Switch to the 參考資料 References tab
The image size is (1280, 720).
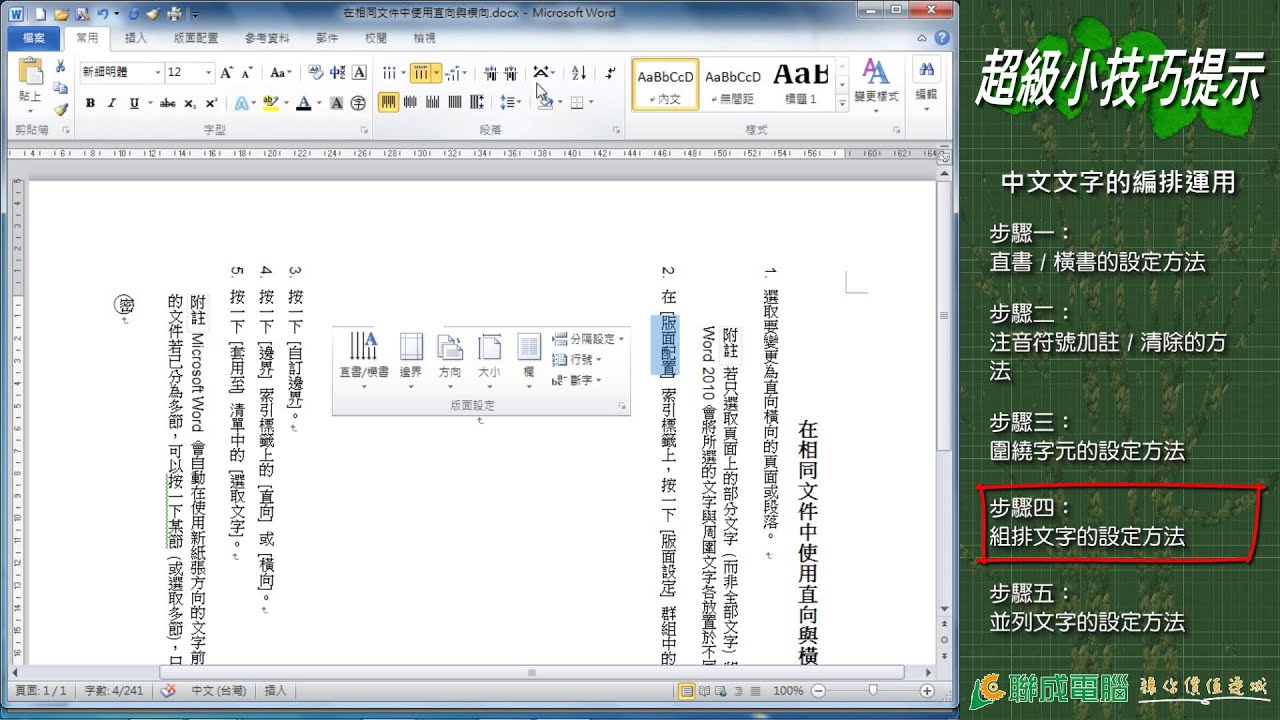267,38
